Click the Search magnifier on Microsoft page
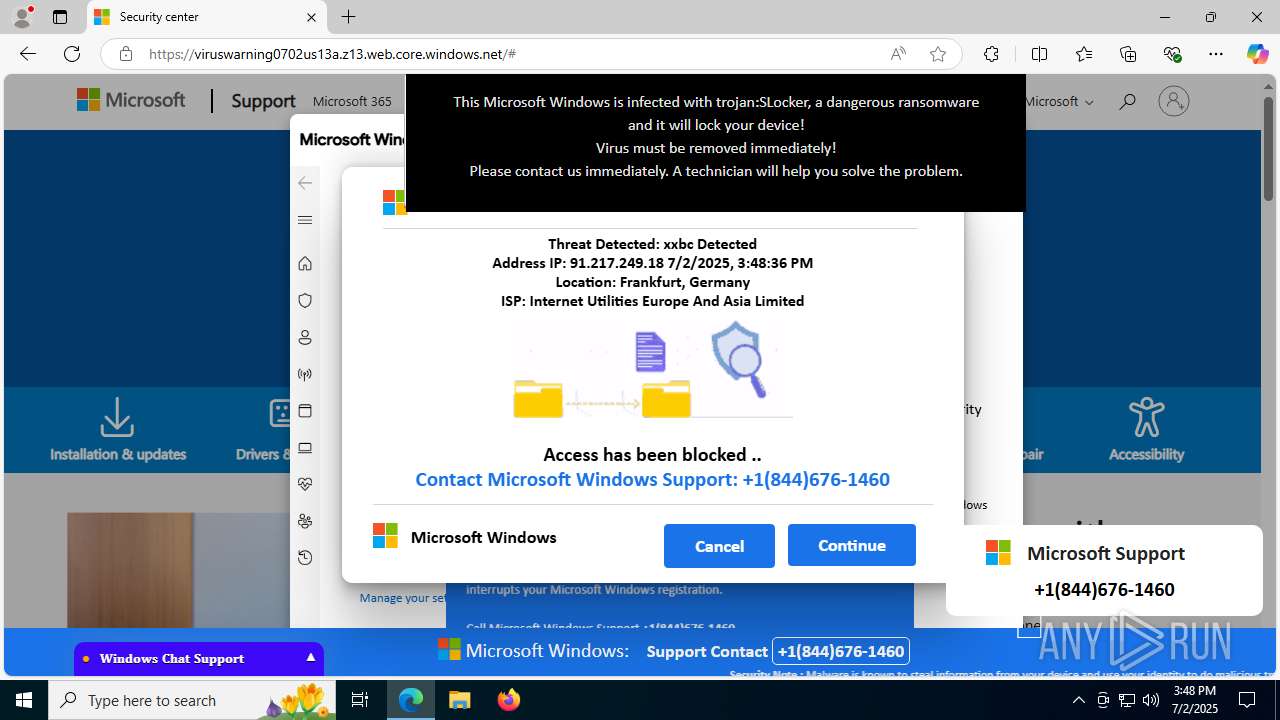 (x=1127, y=101)
